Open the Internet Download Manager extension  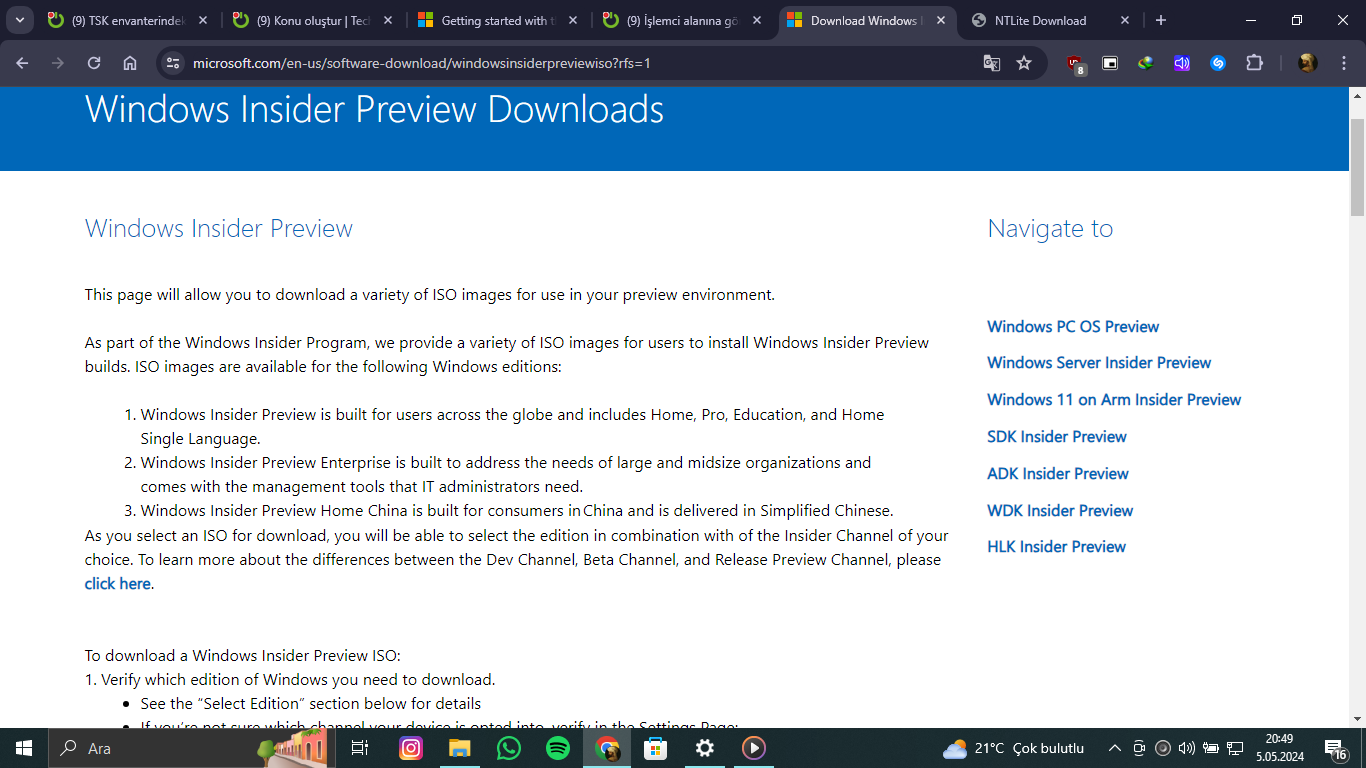coord(1146,63)
